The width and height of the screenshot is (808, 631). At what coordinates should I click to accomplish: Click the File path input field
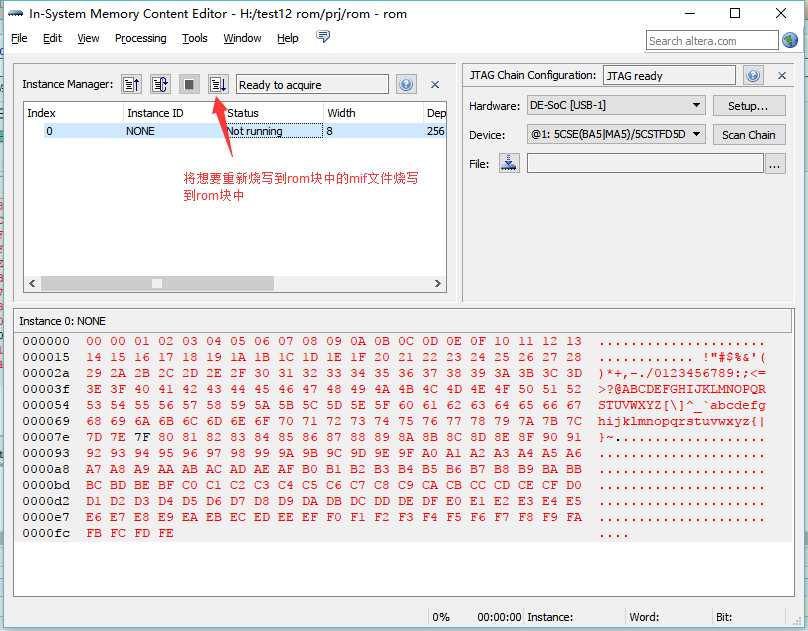pyautogui.click(x=645, y=164)
